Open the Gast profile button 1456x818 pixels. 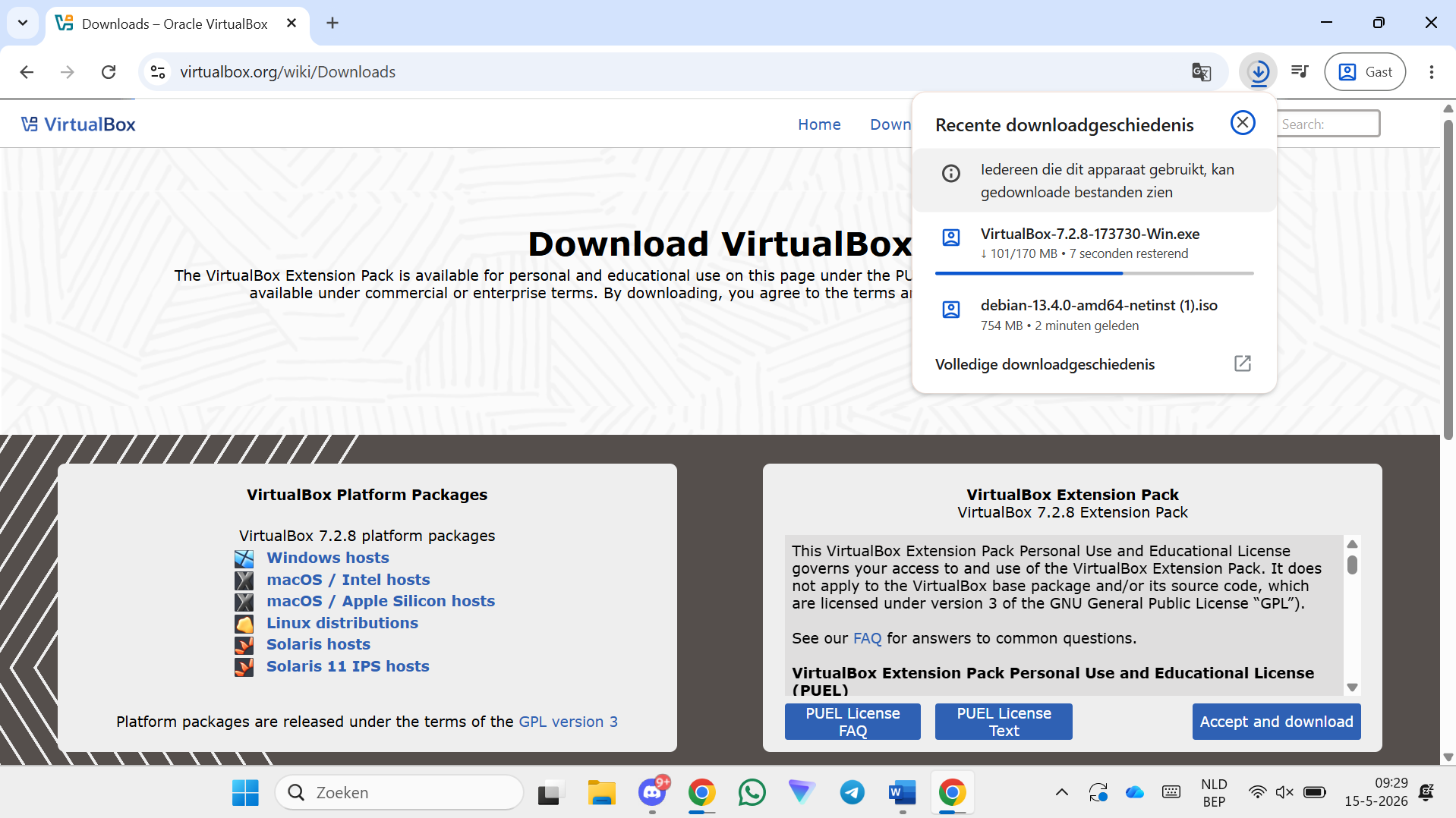(x=1365, y=72)
